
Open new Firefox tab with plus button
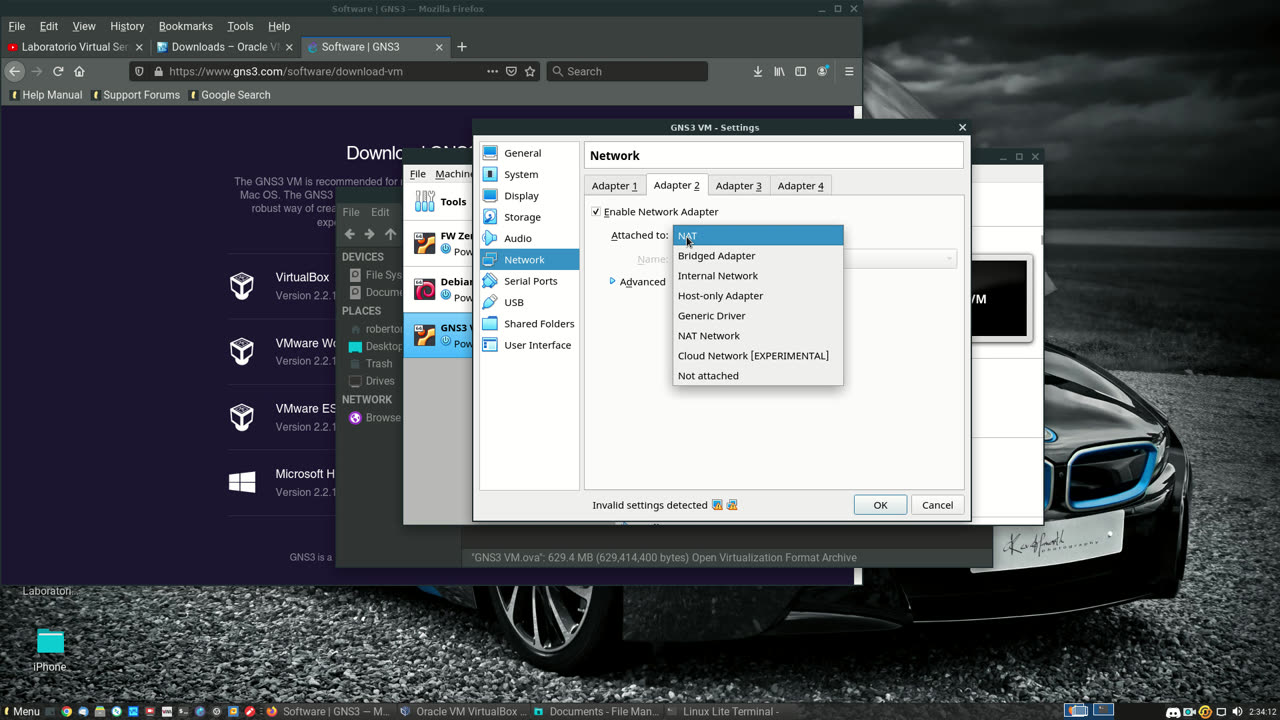461,47
